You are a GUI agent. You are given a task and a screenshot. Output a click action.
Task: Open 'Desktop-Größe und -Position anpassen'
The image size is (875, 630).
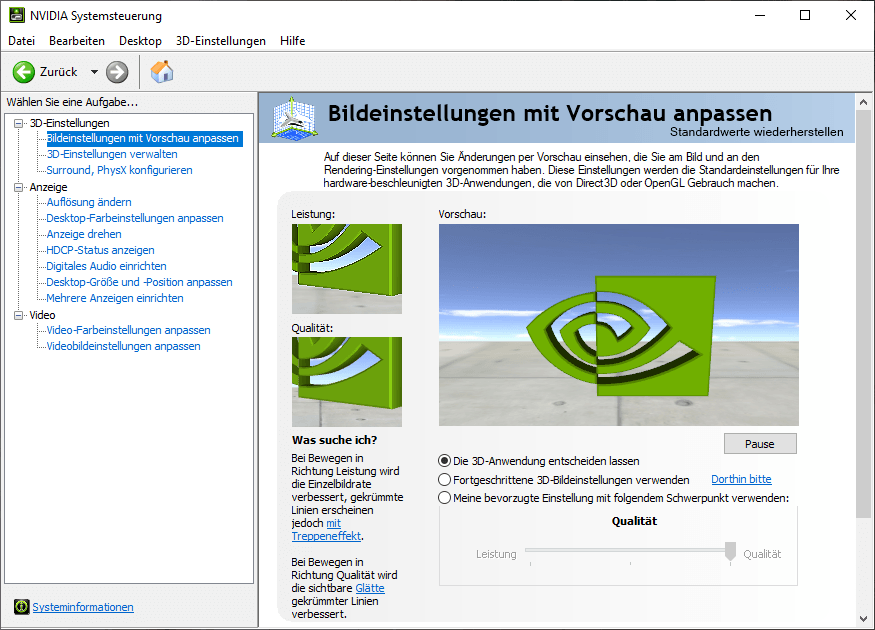(139, 282)
